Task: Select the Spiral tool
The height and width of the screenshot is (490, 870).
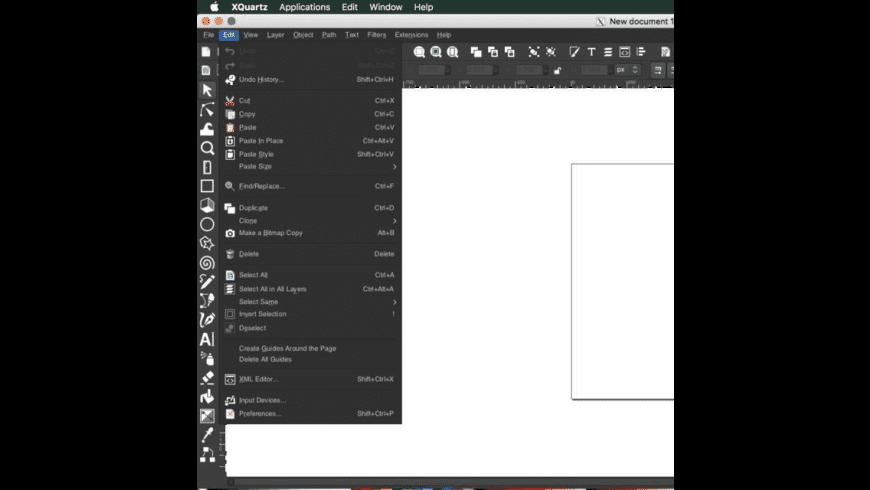Action: (207, 262)
